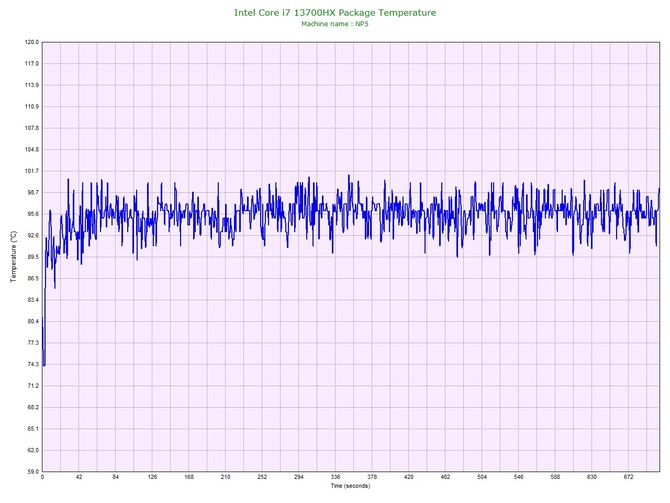Select the "Machine name : NP5" subtitle

tap(335, 24)
